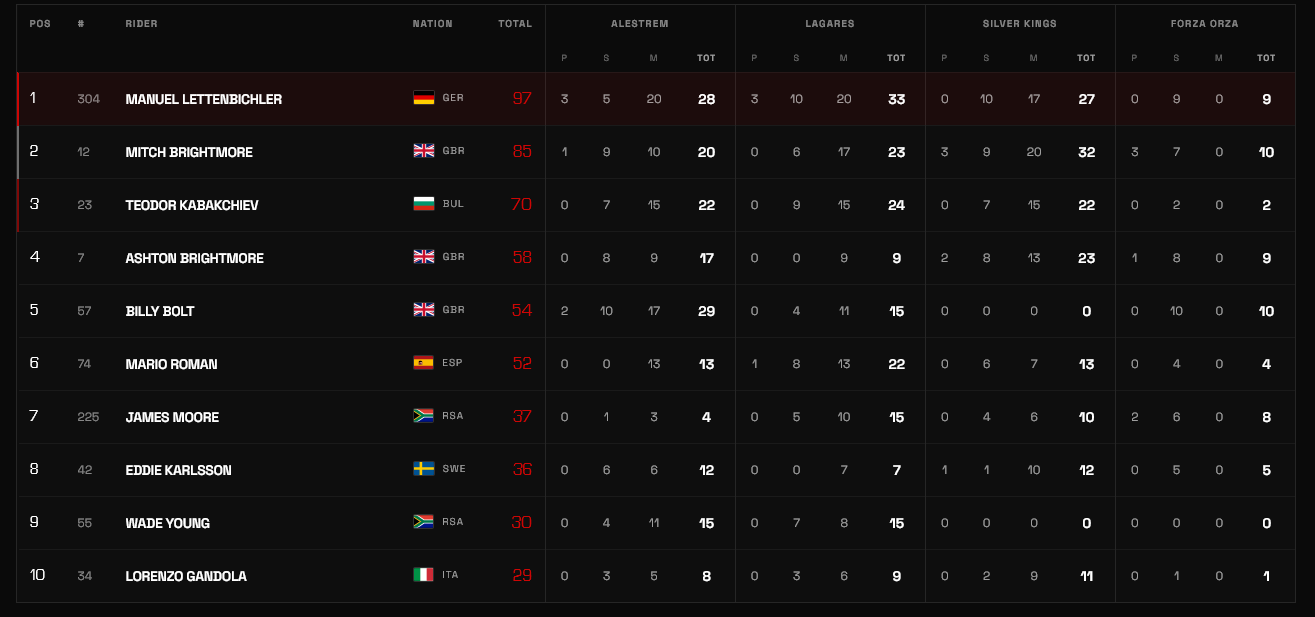1315x617 pixels.
Task: Click the NATION column header
Action: (x=433, y=24)
